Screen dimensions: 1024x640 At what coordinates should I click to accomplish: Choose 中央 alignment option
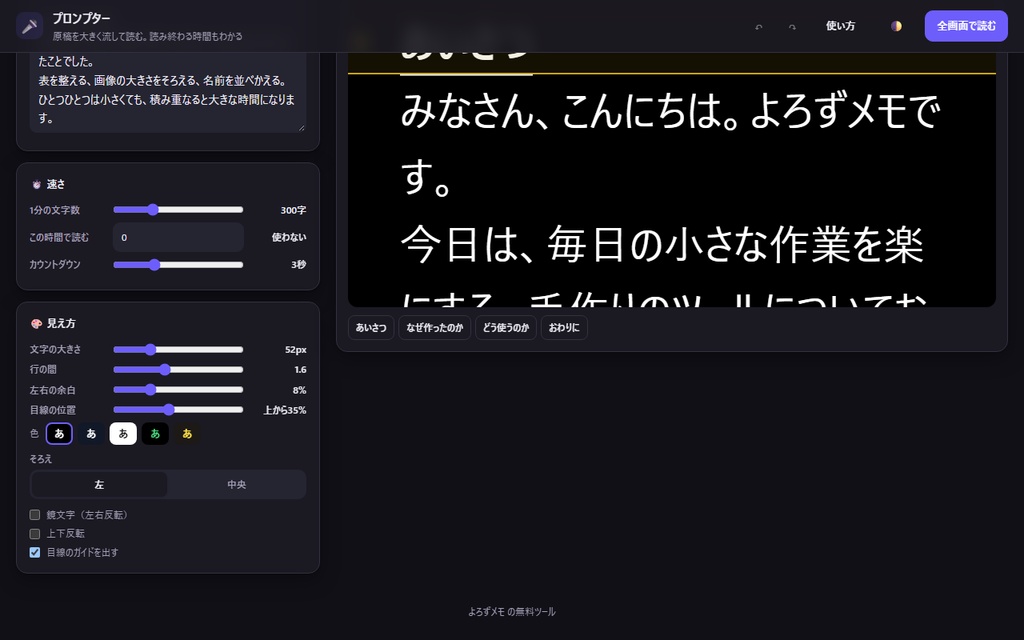(236, 485)
